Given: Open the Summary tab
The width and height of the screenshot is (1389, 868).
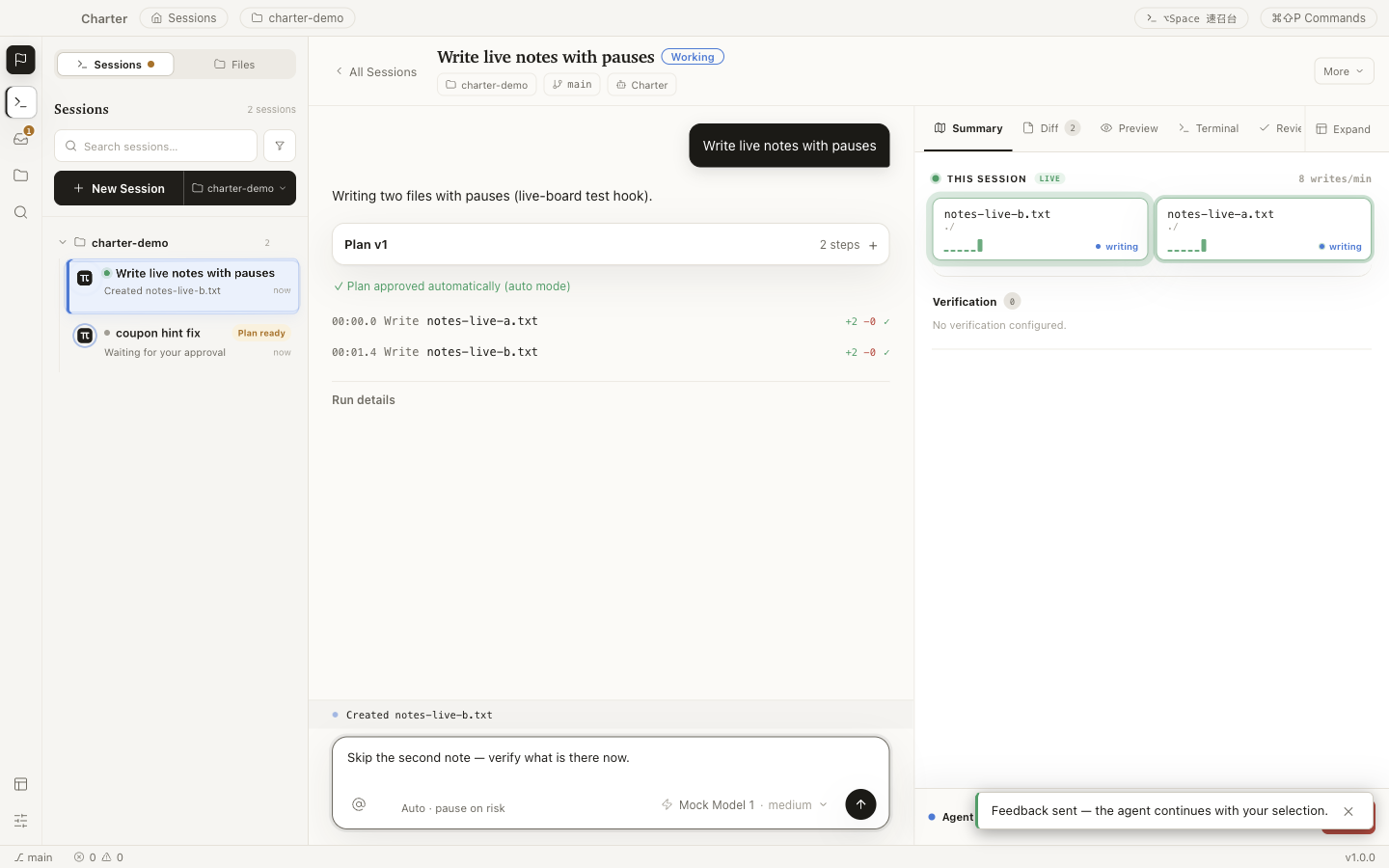Looking at the screenshot, I should 968,128.
